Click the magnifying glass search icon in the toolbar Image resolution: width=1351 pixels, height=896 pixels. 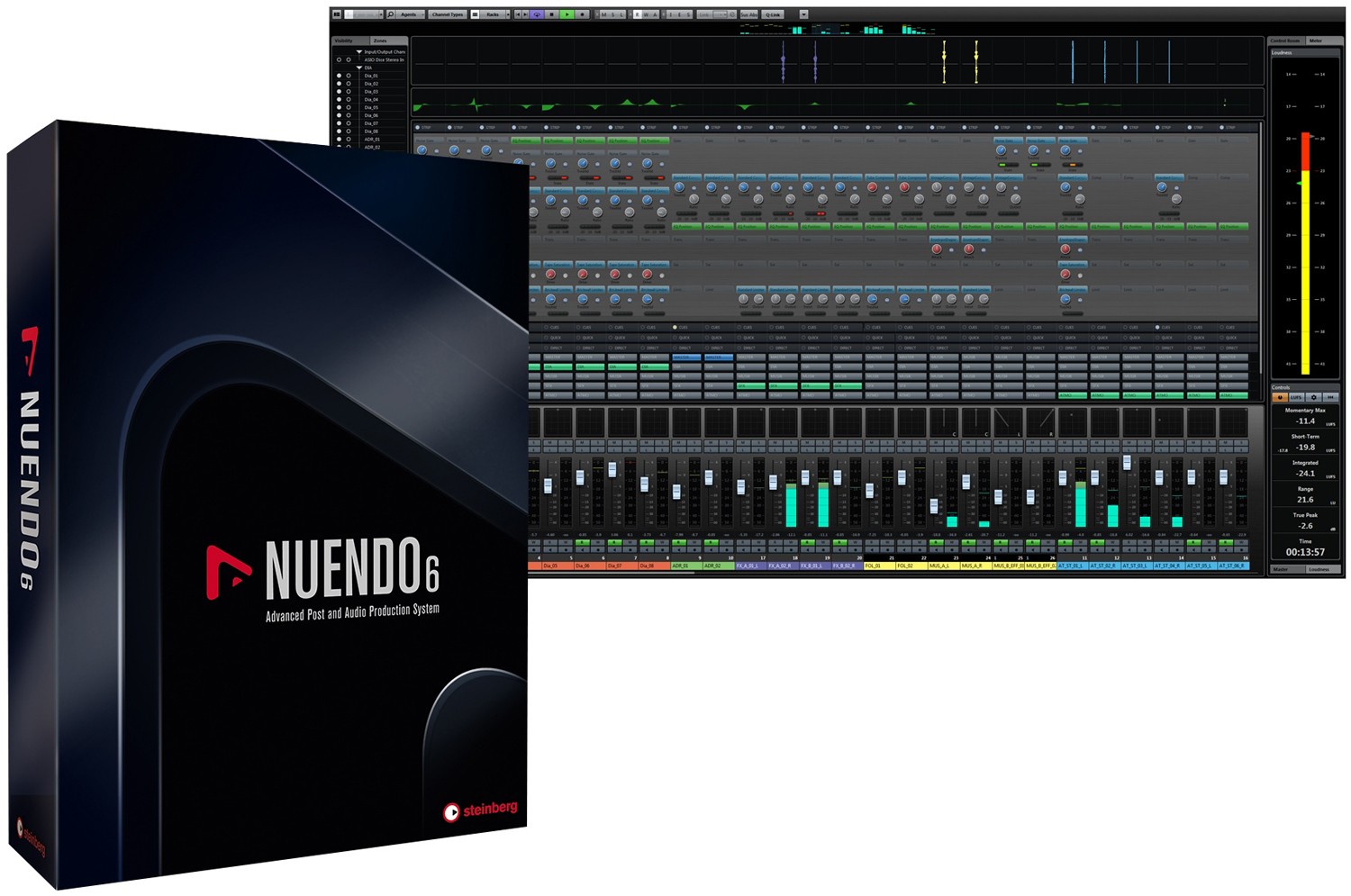click(x=390, y=14)
